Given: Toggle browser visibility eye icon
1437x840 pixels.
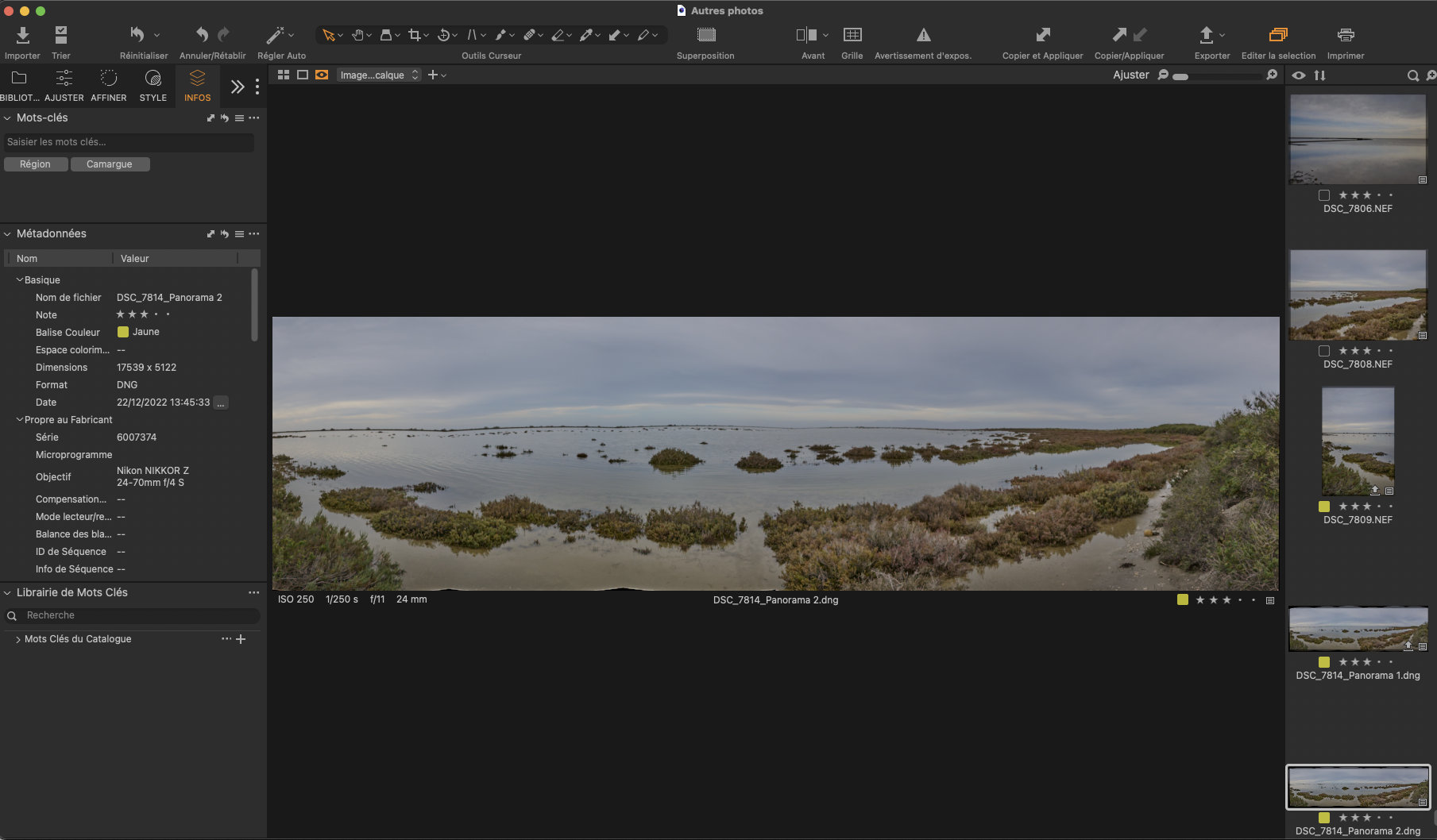Looking at the screenshot, I should tap(1299, 75).
